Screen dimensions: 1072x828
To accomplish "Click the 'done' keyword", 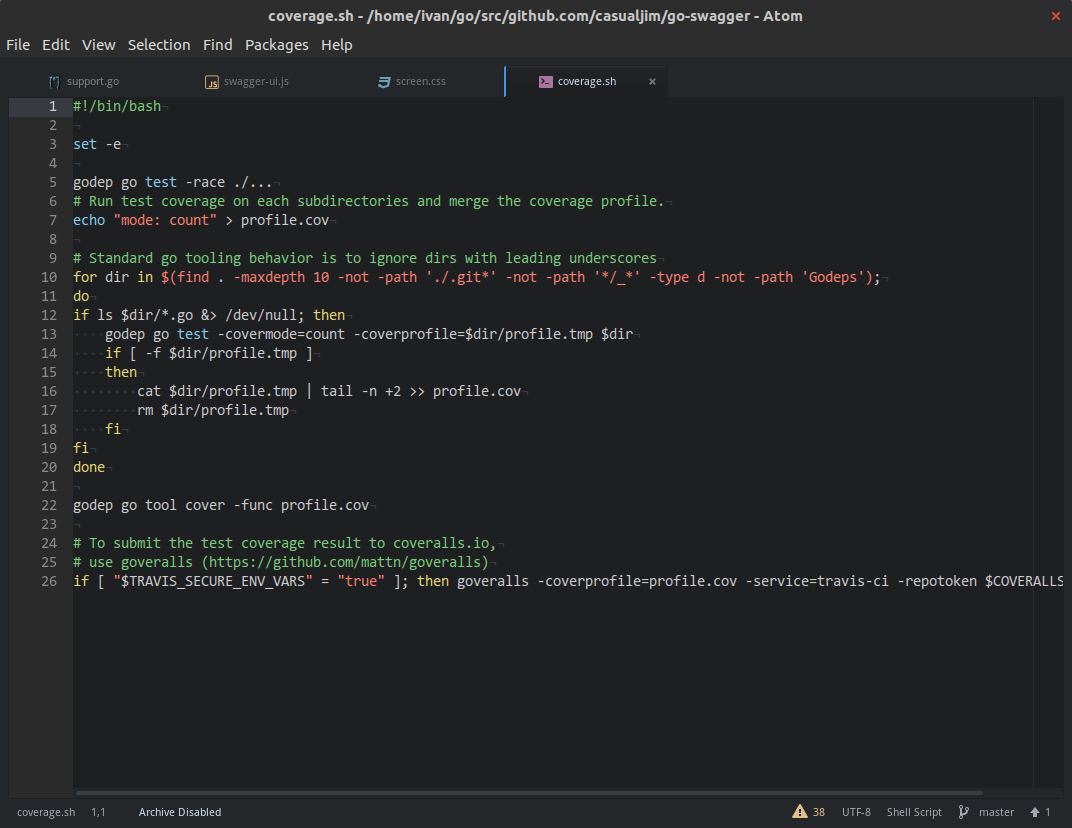I will [89, 468].
